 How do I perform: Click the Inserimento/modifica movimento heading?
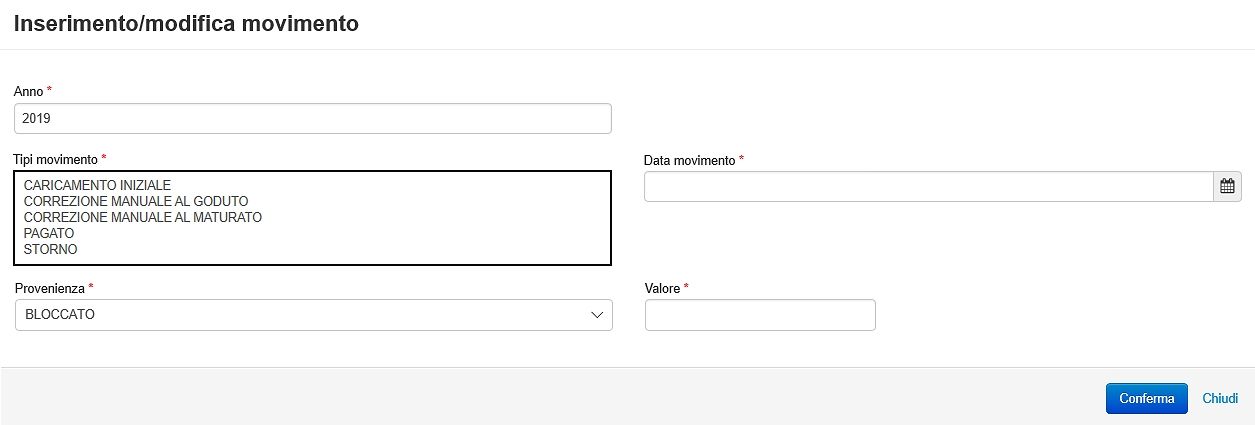click(x=186, y=23)
